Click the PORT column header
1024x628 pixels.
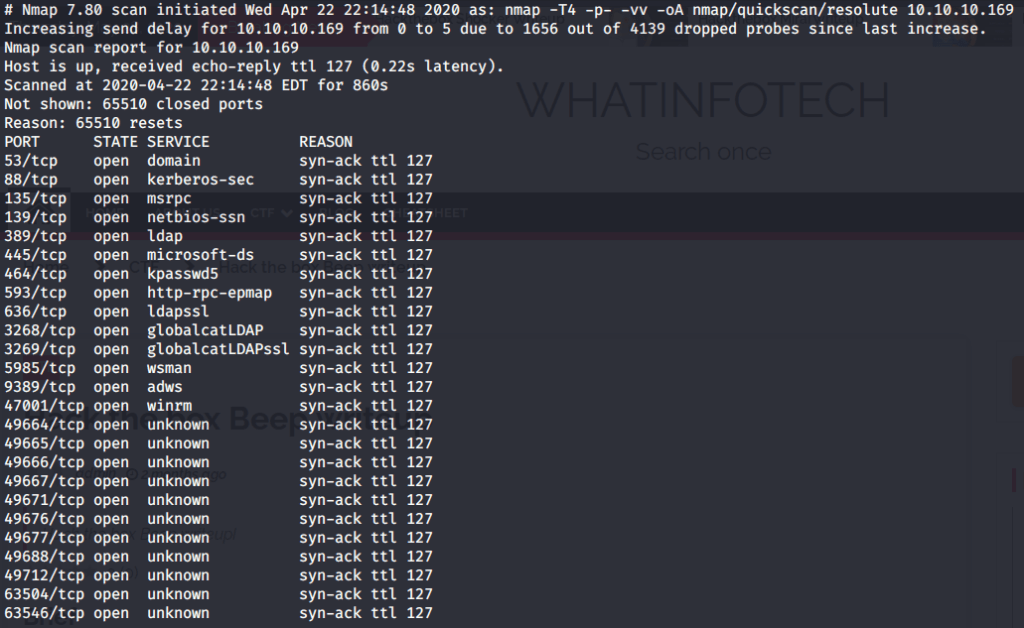pos(22,142)
